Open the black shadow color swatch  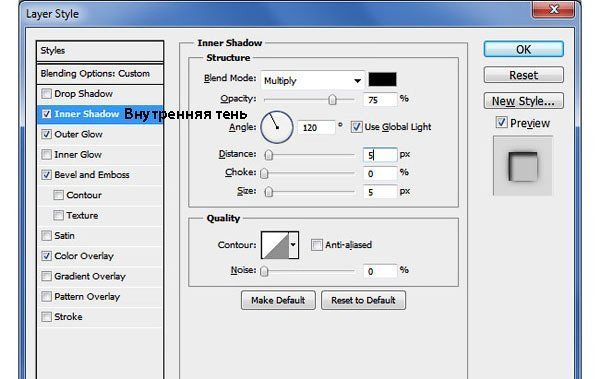(382, 79)
